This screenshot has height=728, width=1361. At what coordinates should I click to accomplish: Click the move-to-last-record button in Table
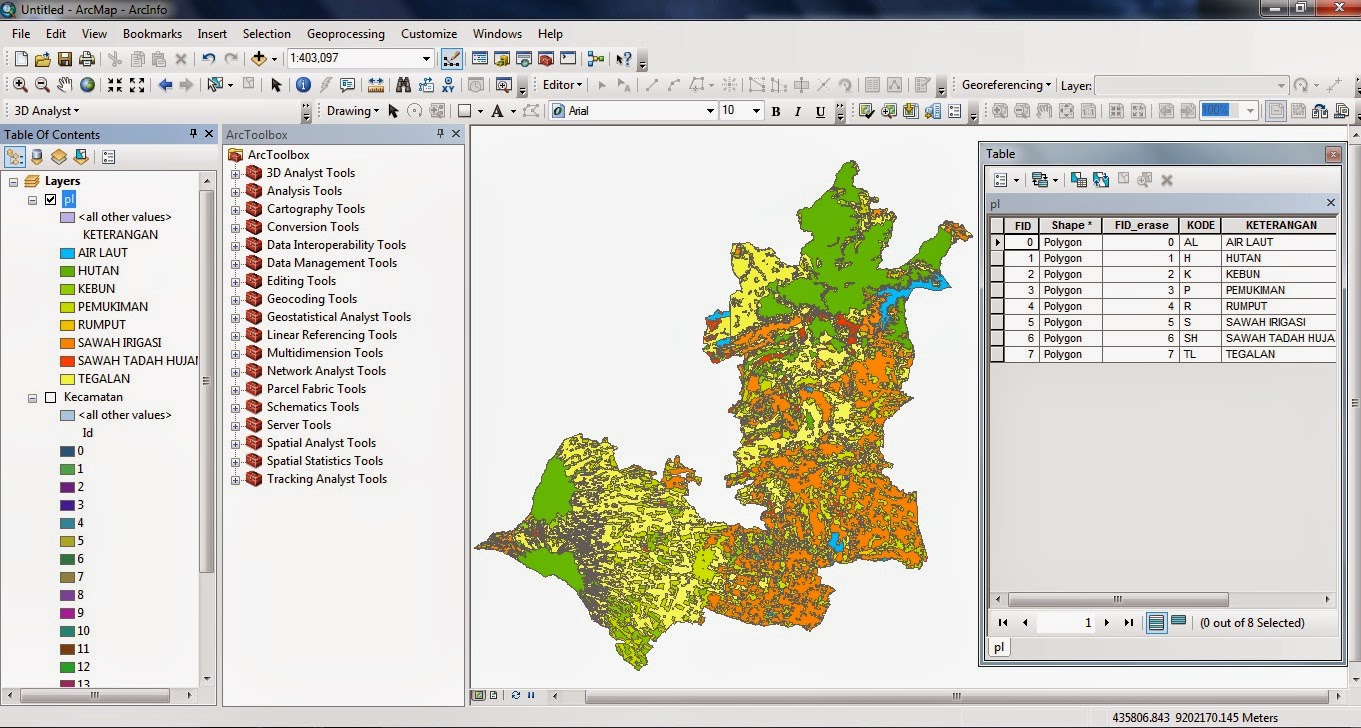point(1130,622)
